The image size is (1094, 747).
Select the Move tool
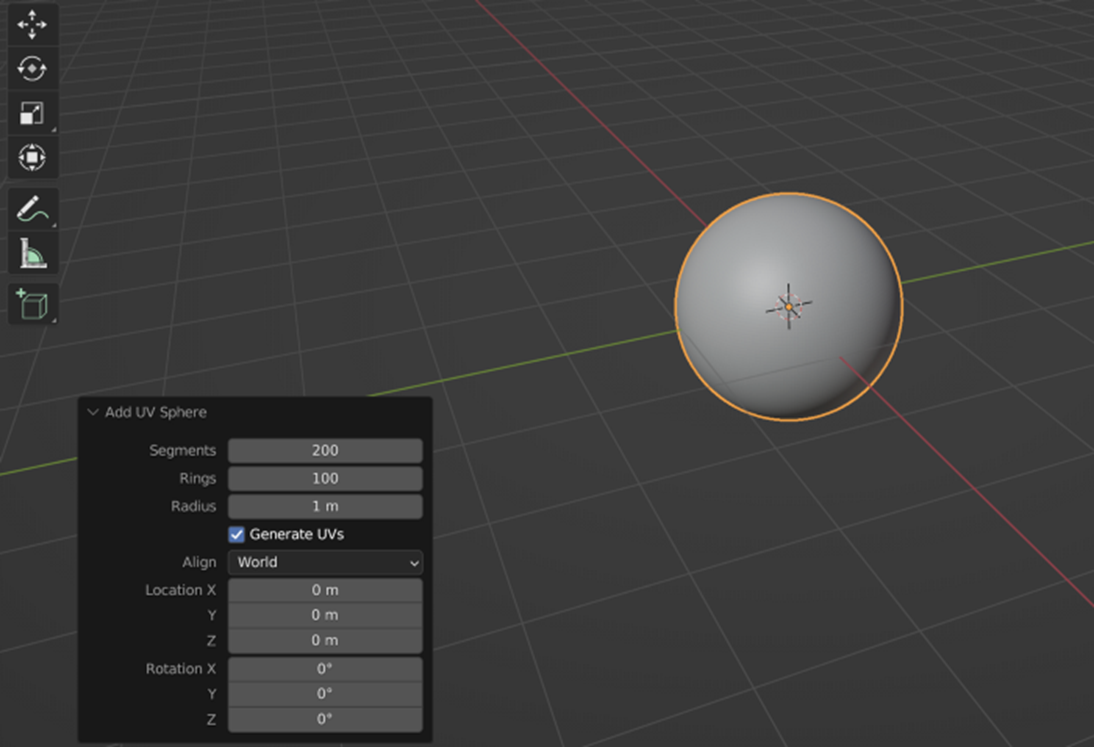click(32, 25)
